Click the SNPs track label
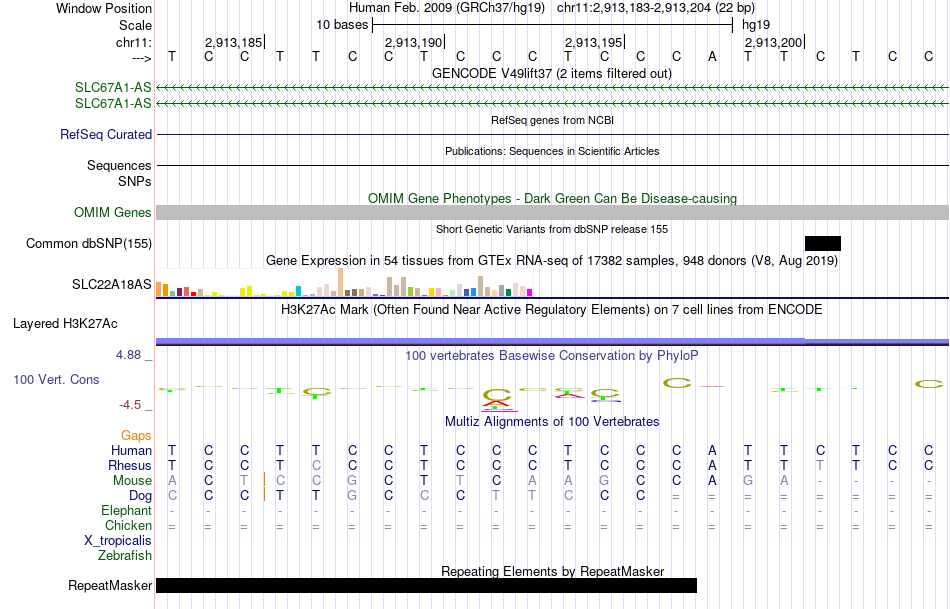Image resolution: width=950 pixels, height=609 pixels. (x=135, y=181)
